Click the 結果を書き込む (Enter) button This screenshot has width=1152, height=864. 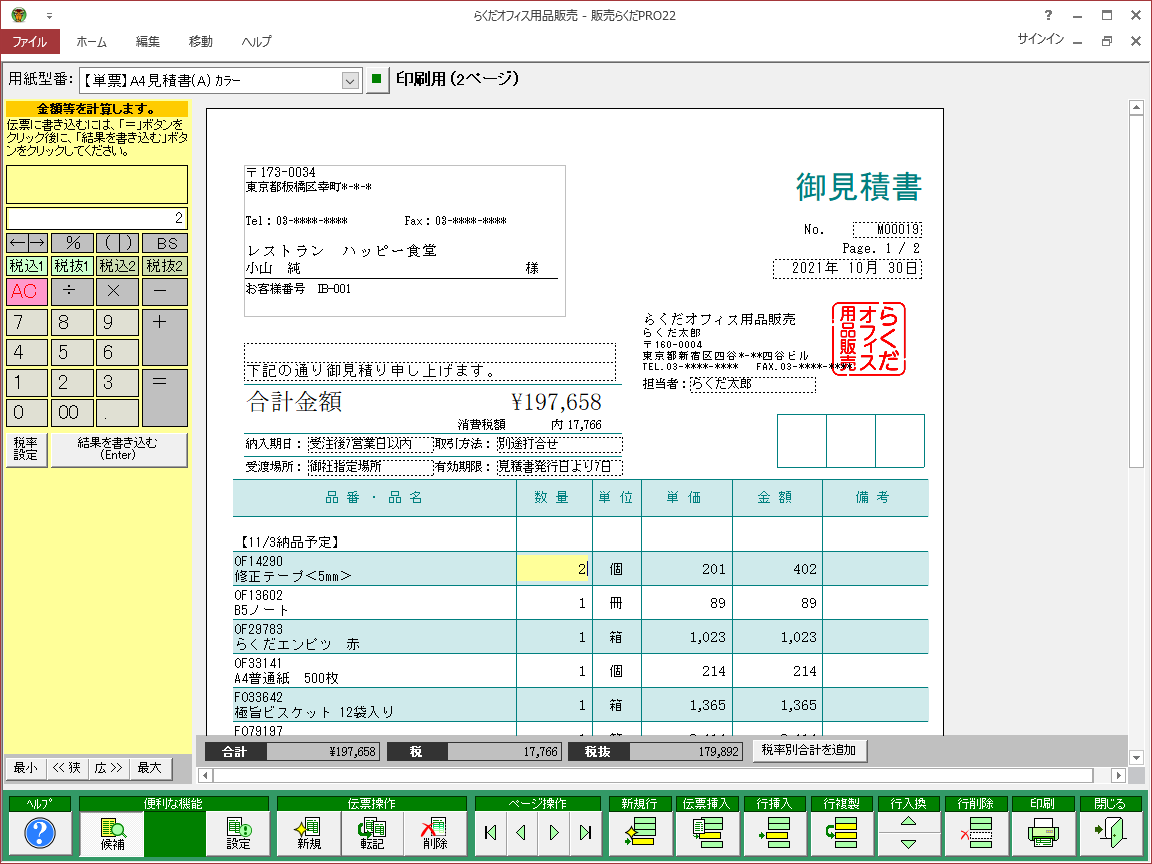point(118,449)
